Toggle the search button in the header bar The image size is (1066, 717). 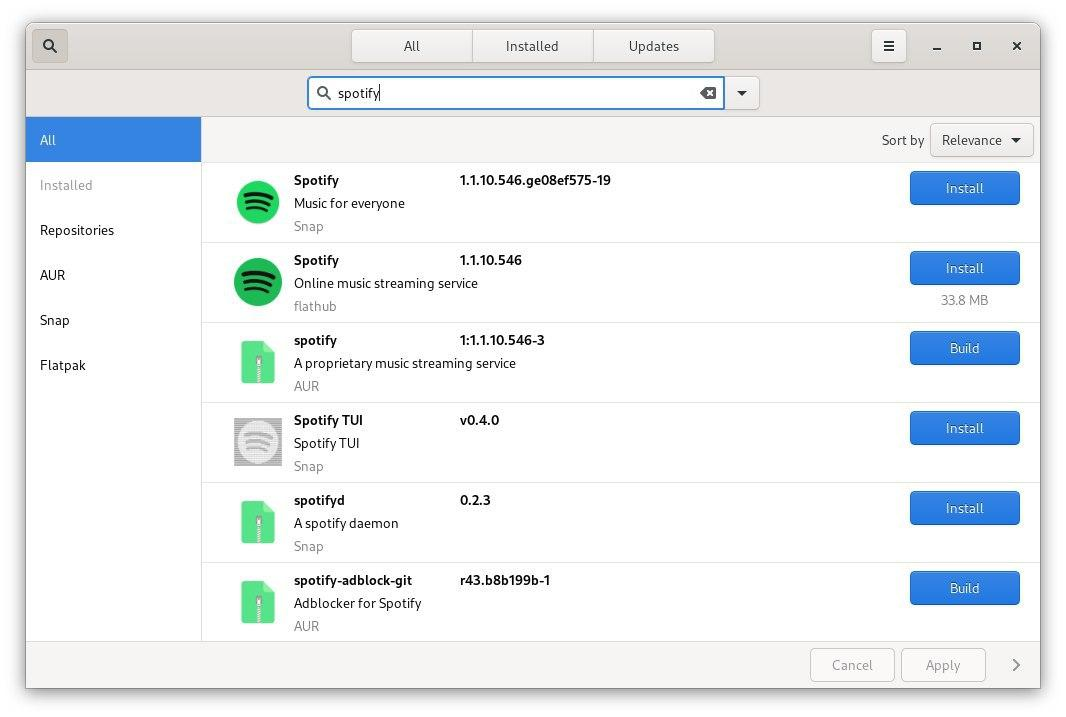coord(50,46)
